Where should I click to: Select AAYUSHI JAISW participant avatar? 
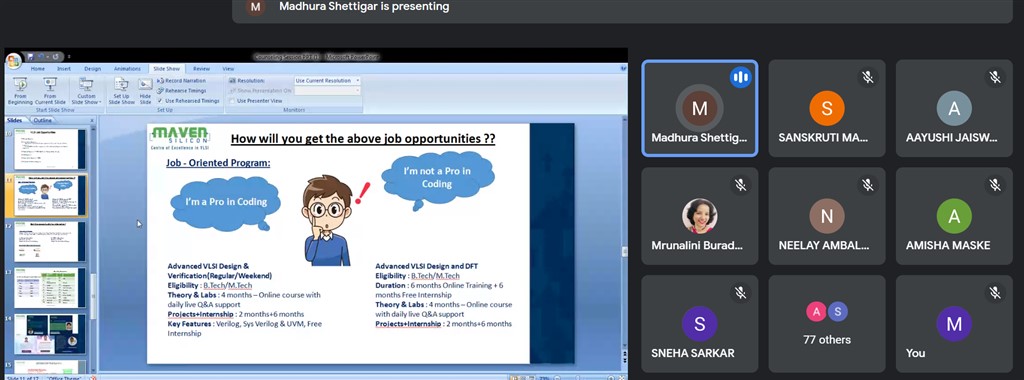pyautogui.click(x=954, y=108)
